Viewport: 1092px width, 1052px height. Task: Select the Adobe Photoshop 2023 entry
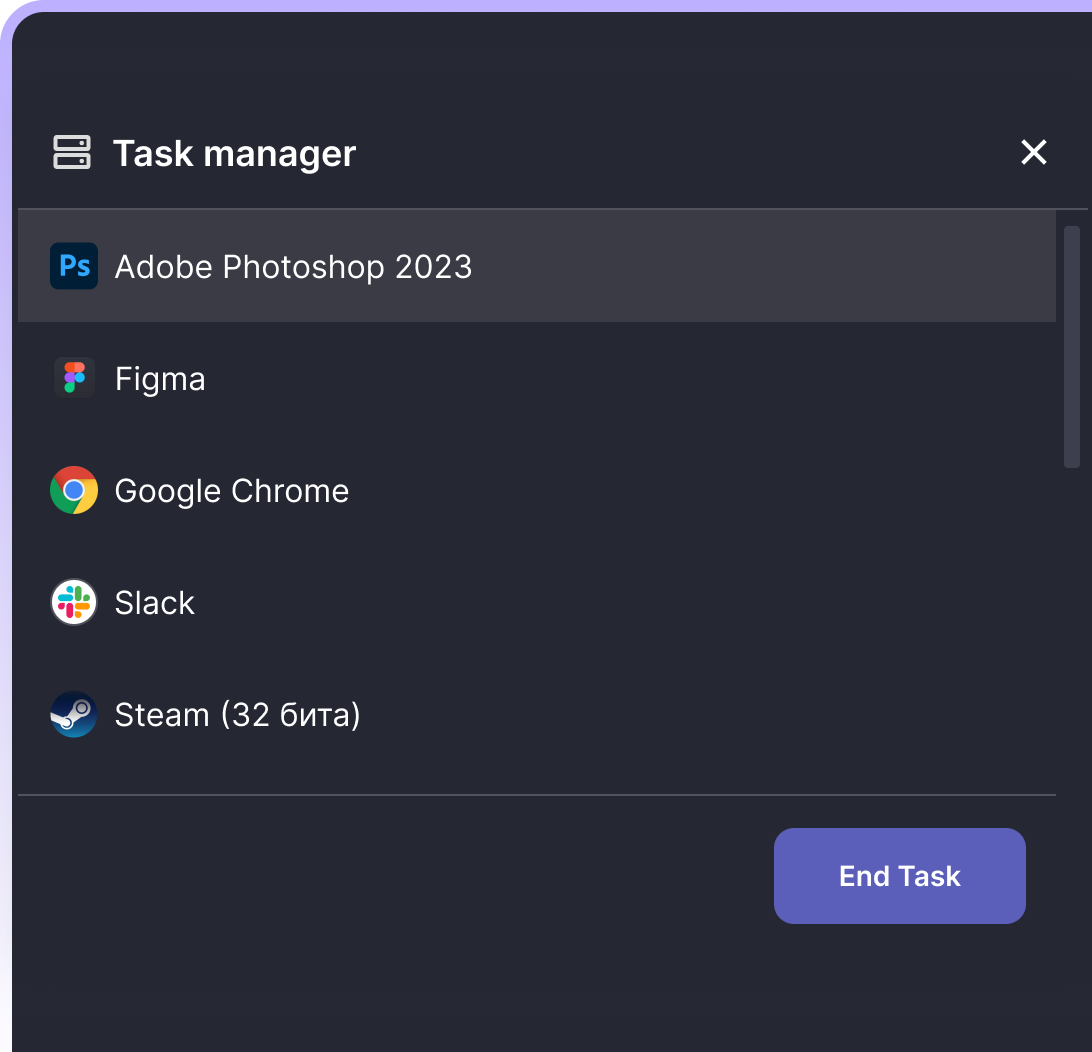pos(293,267)
